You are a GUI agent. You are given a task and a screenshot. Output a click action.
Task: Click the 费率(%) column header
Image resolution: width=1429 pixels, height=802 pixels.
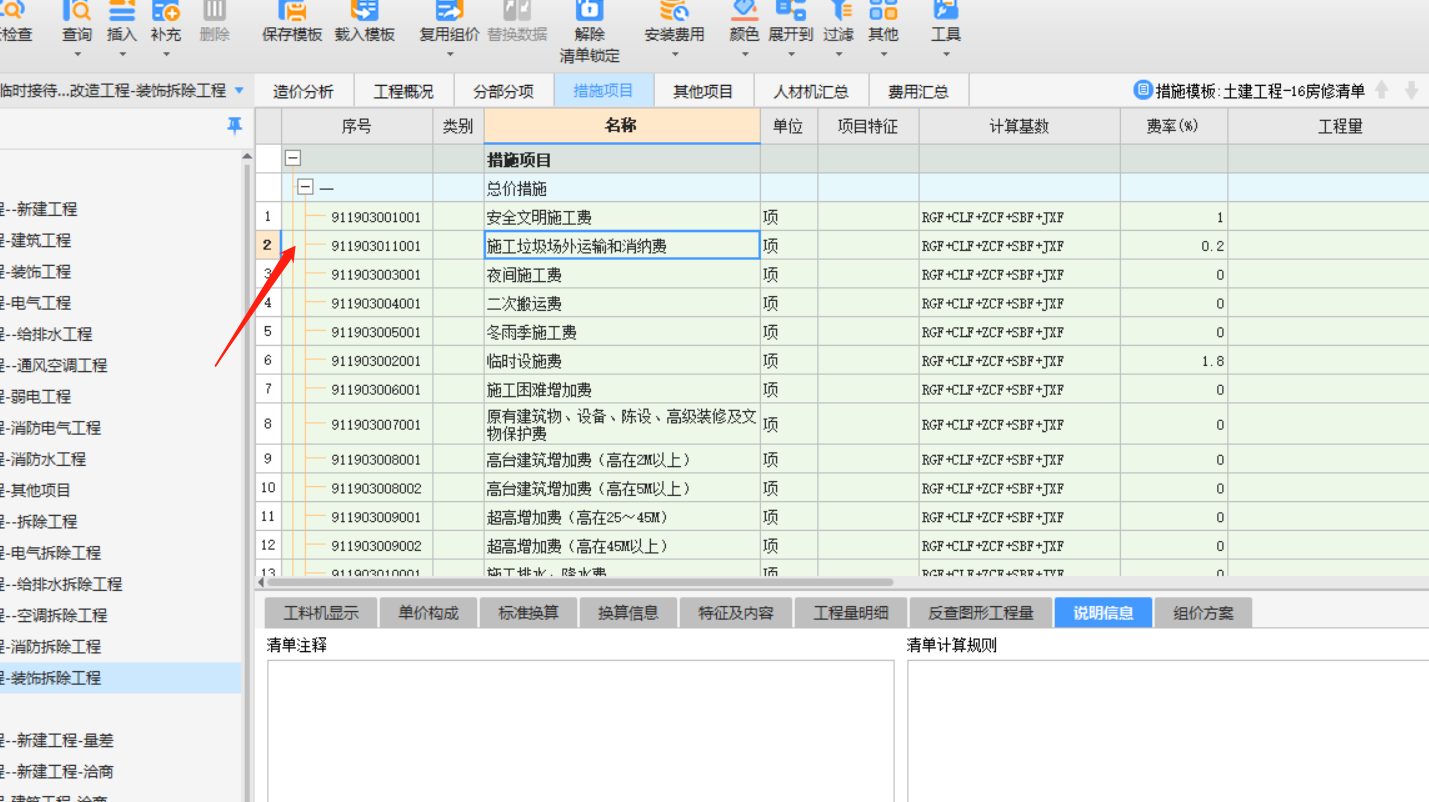(x=1173, y=126)
